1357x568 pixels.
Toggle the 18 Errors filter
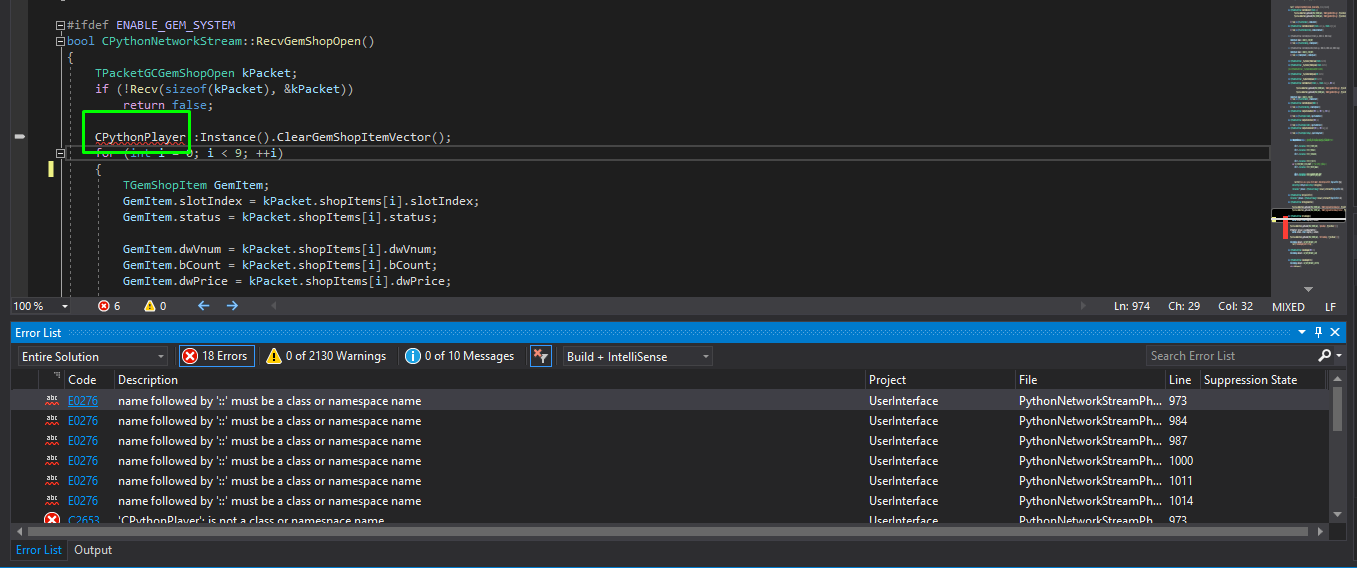pyautogui.click(x=215, y=356)
